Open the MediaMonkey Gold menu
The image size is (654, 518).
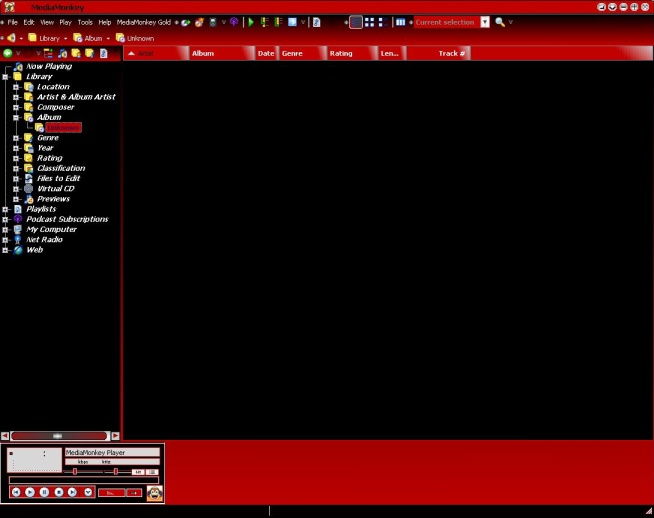tap(143, 23)
